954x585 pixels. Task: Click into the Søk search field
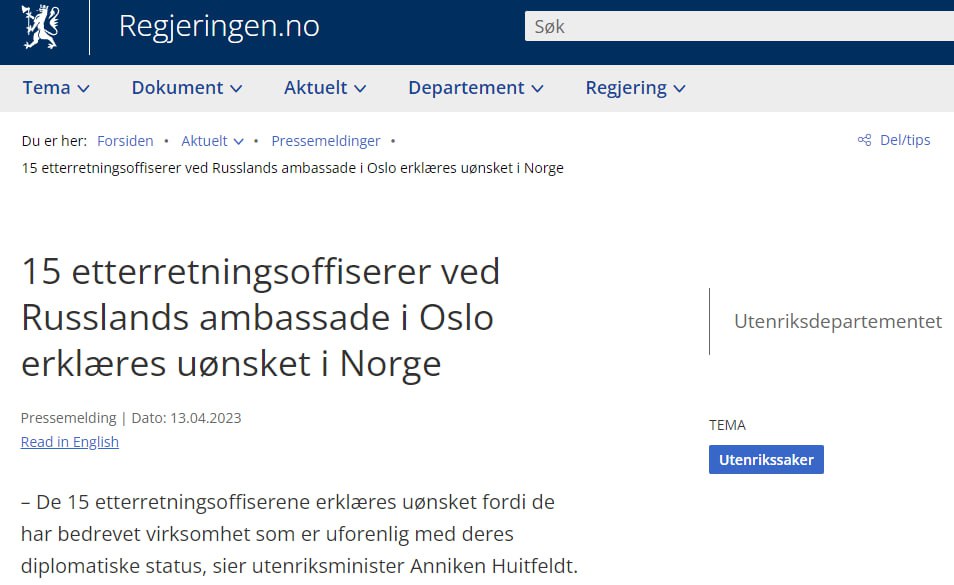pyautogui.click(x=738, y=27)
